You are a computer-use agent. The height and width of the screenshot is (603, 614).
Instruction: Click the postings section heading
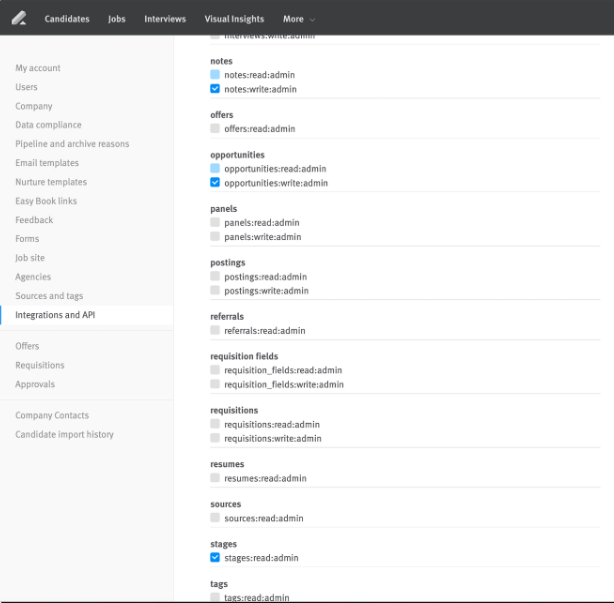tap(228, 263)
